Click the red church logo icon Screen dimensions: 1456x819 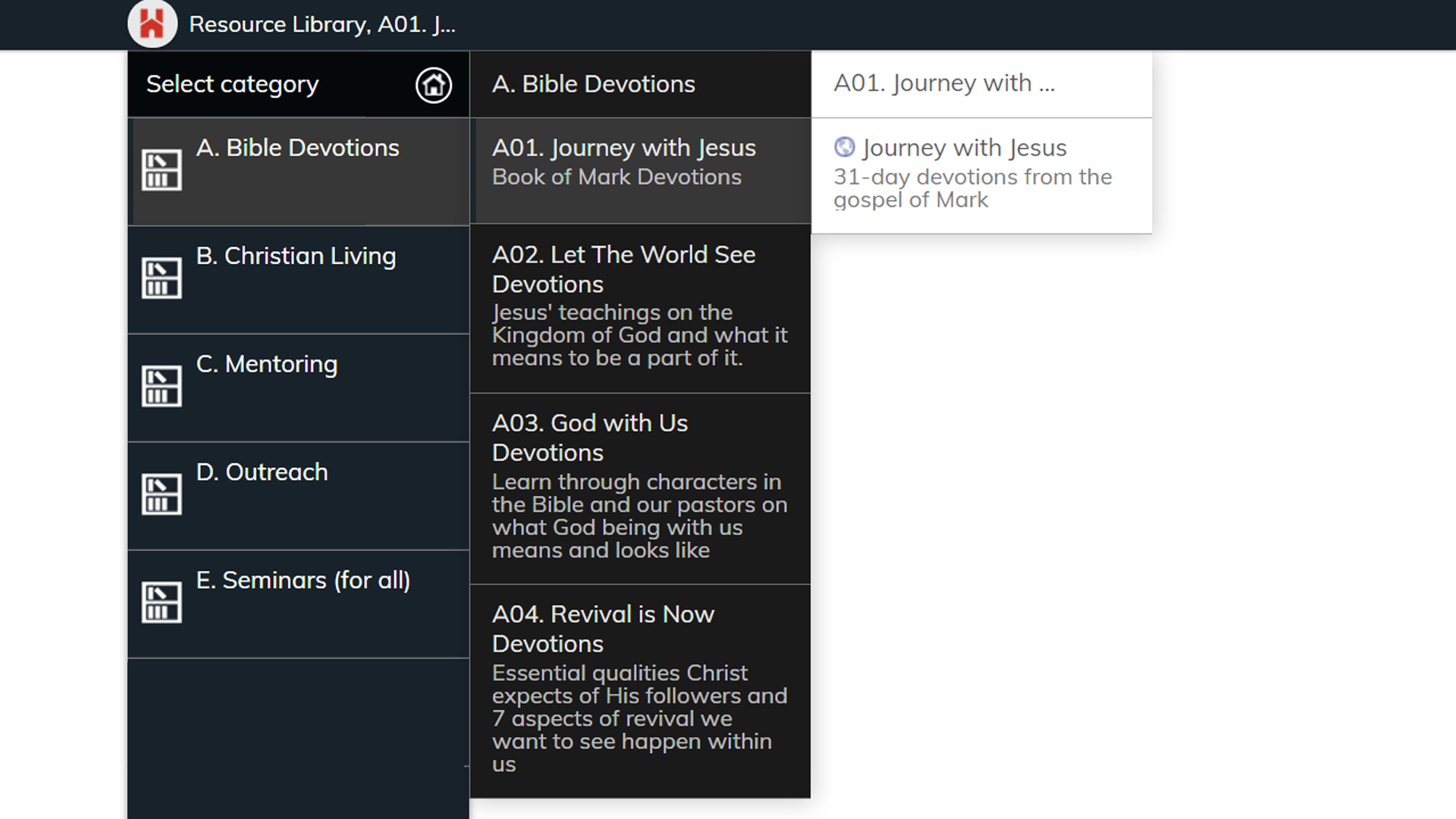152,24
